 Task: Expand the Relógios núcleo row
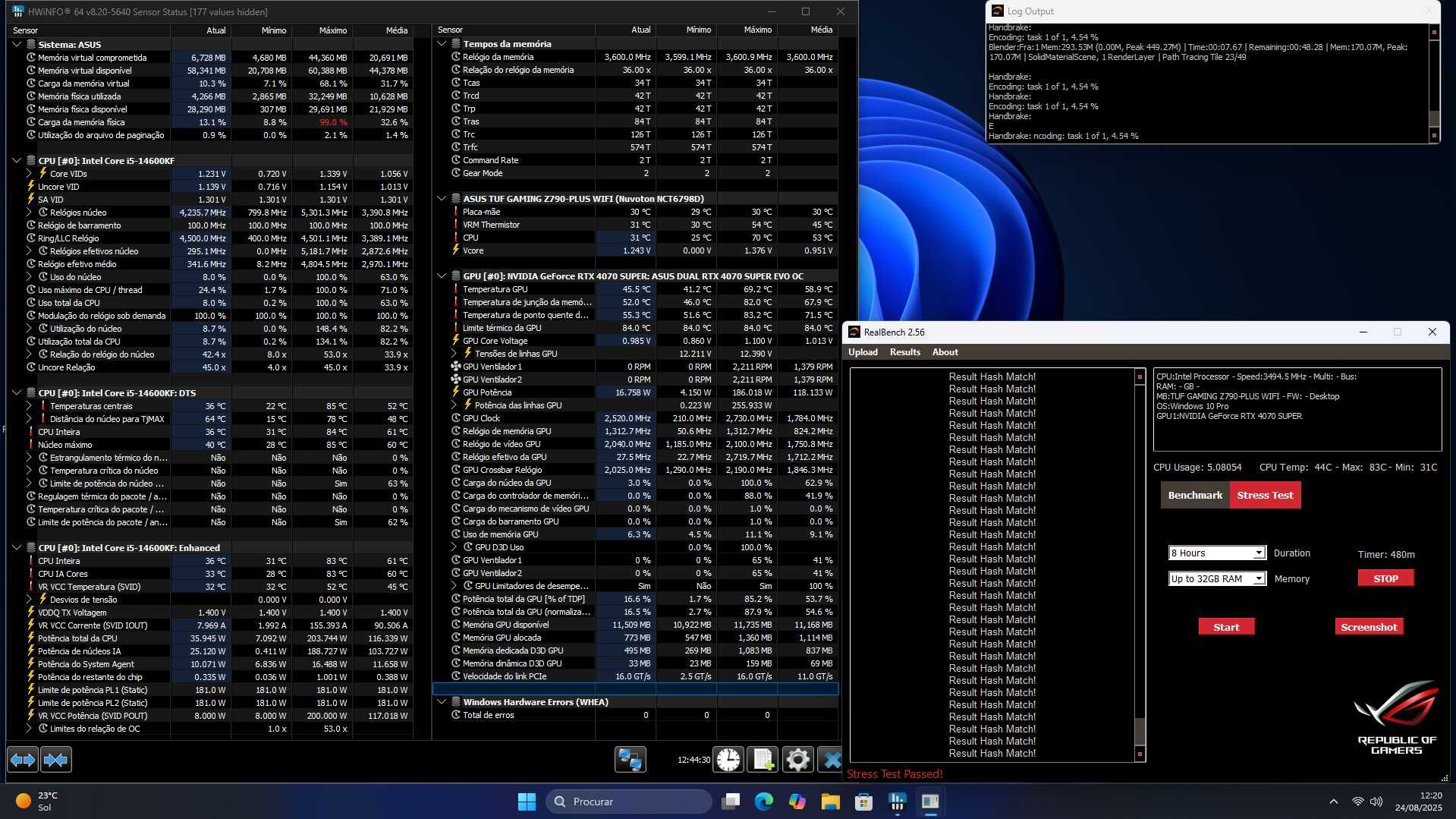click(x=29, y=213)
